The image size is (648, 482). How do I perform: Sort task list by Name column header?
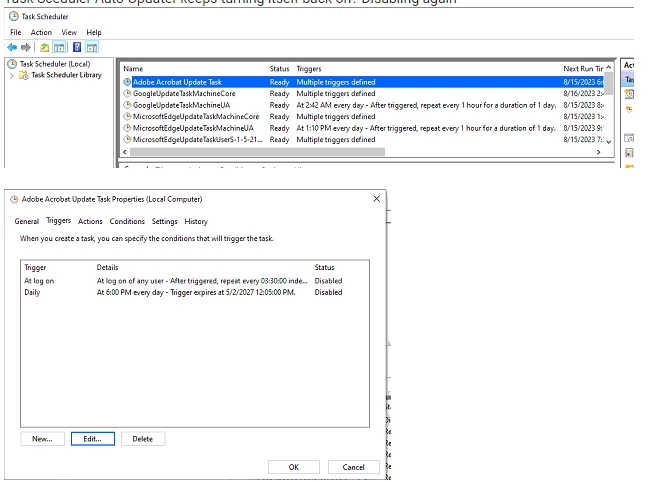133,69
